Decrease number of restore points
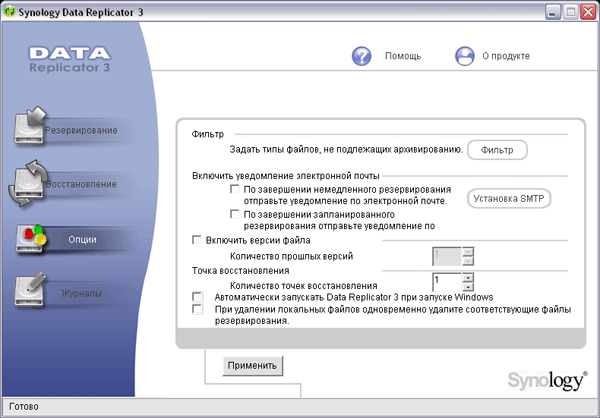This screenshot has height=418, width=600. (468, 287)
